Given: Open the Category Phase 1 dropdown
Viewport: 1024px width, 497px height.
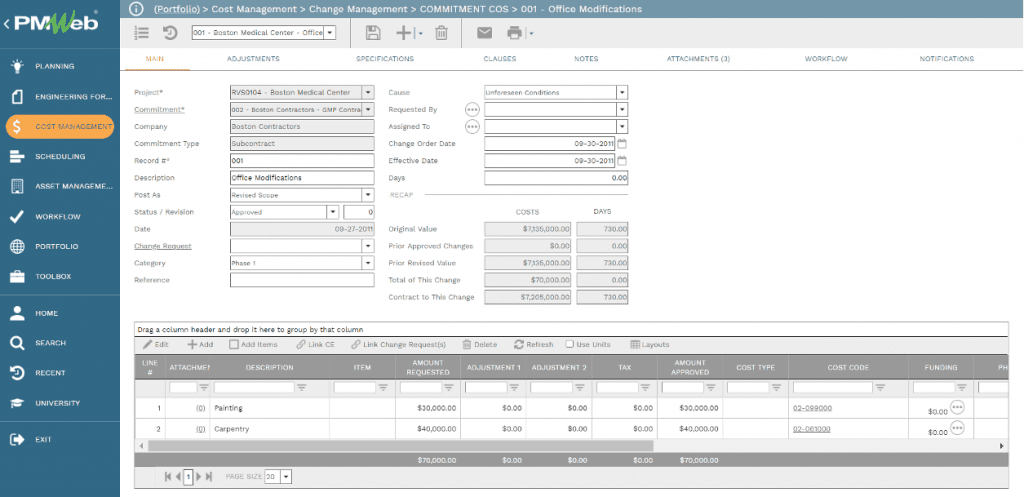Looking at the screenshot, I should tap(368, 263).
